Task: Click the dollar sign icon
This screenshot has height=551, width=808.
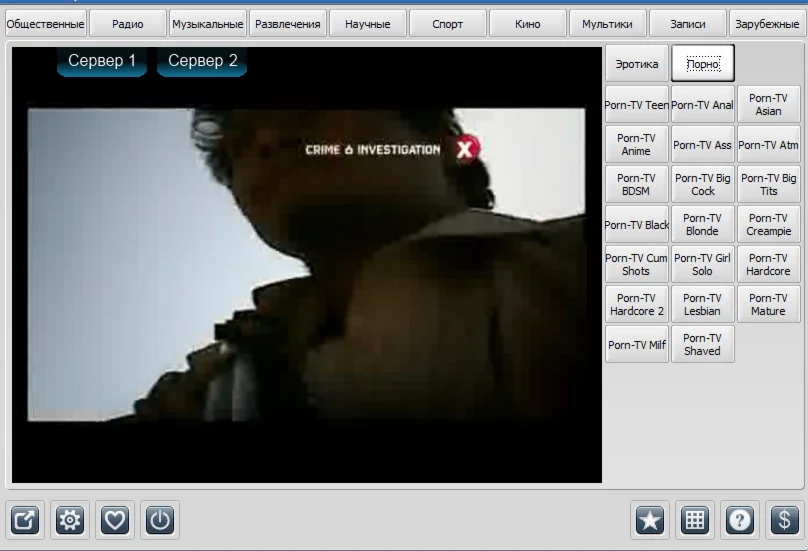Action: tap(784, 520)
